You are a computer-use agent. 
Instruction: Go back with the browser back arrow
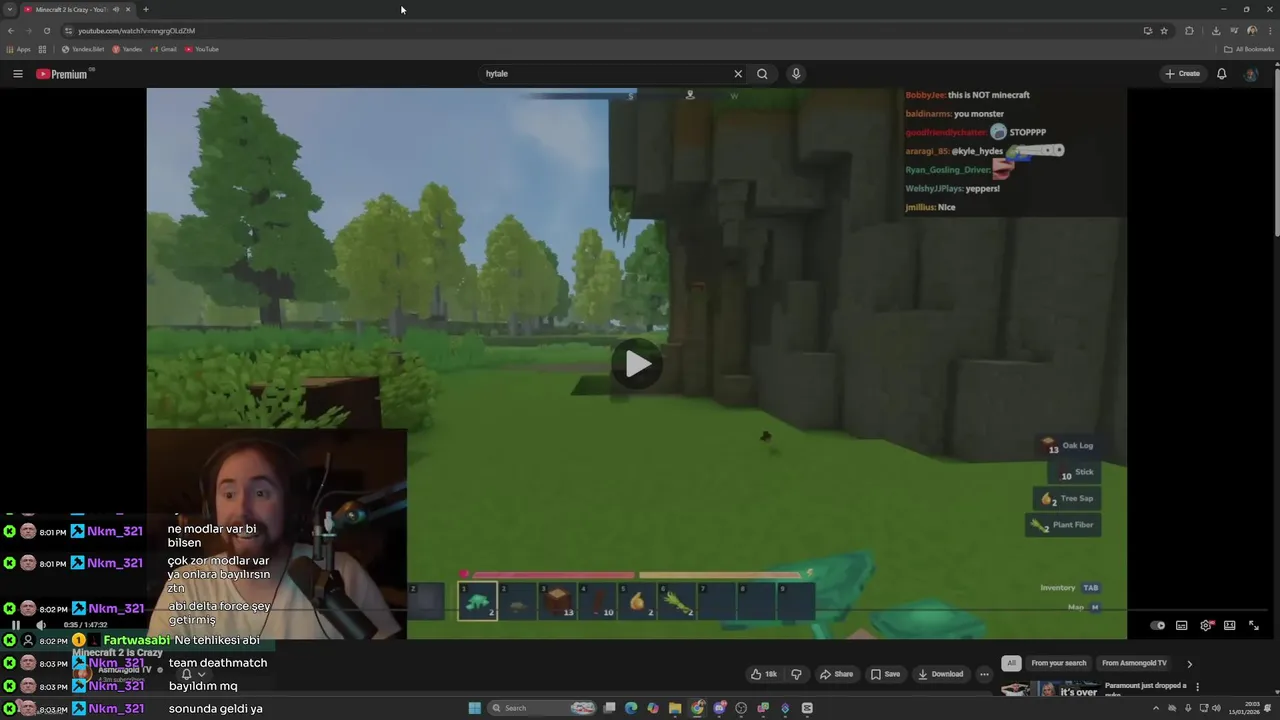pos(11,31)
